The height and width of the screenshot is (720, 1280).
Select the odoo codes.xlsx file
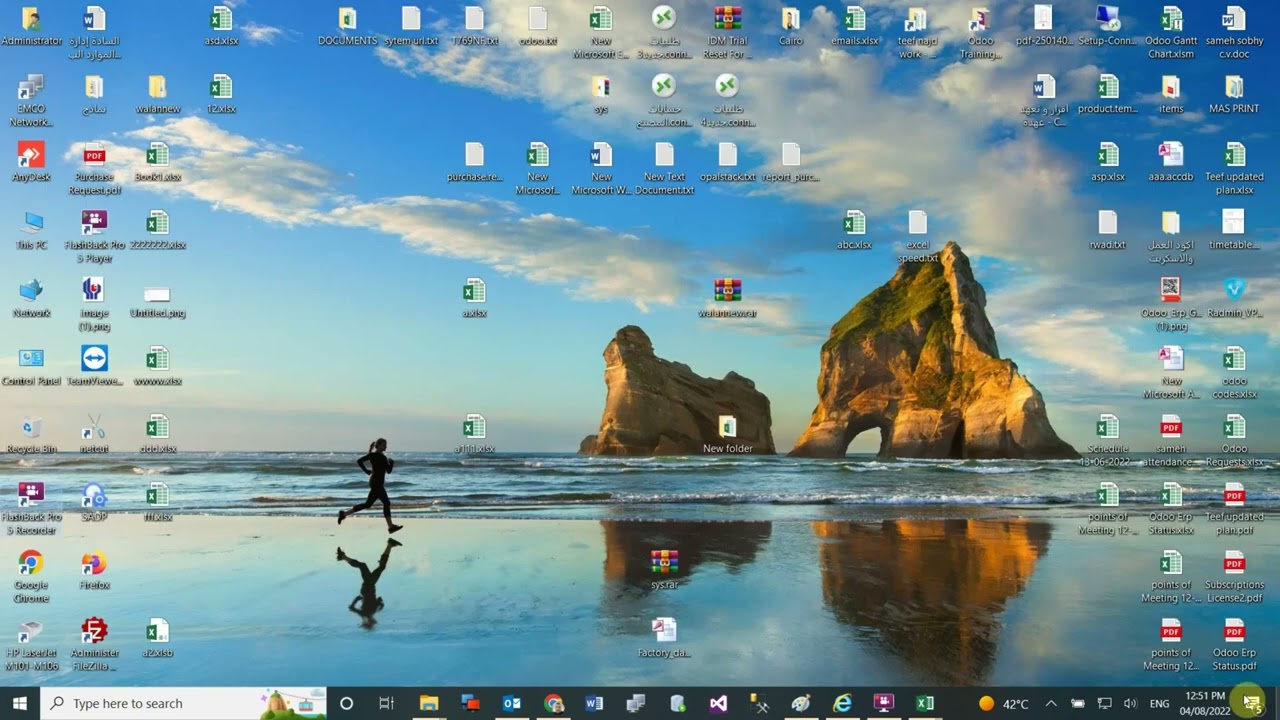pos(1234,372)
